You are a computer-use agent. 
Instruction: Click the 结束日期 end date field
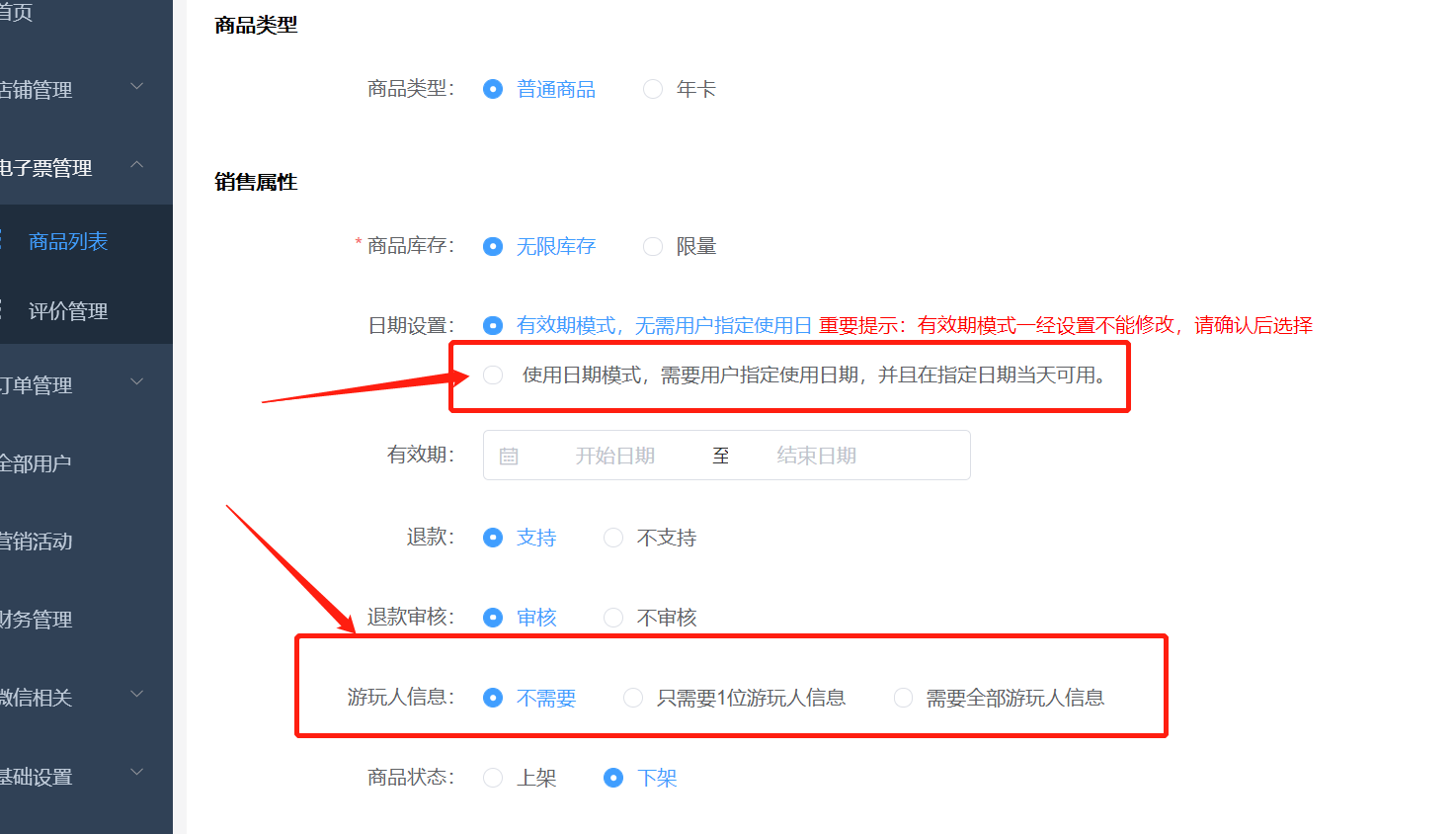[816, 456]
